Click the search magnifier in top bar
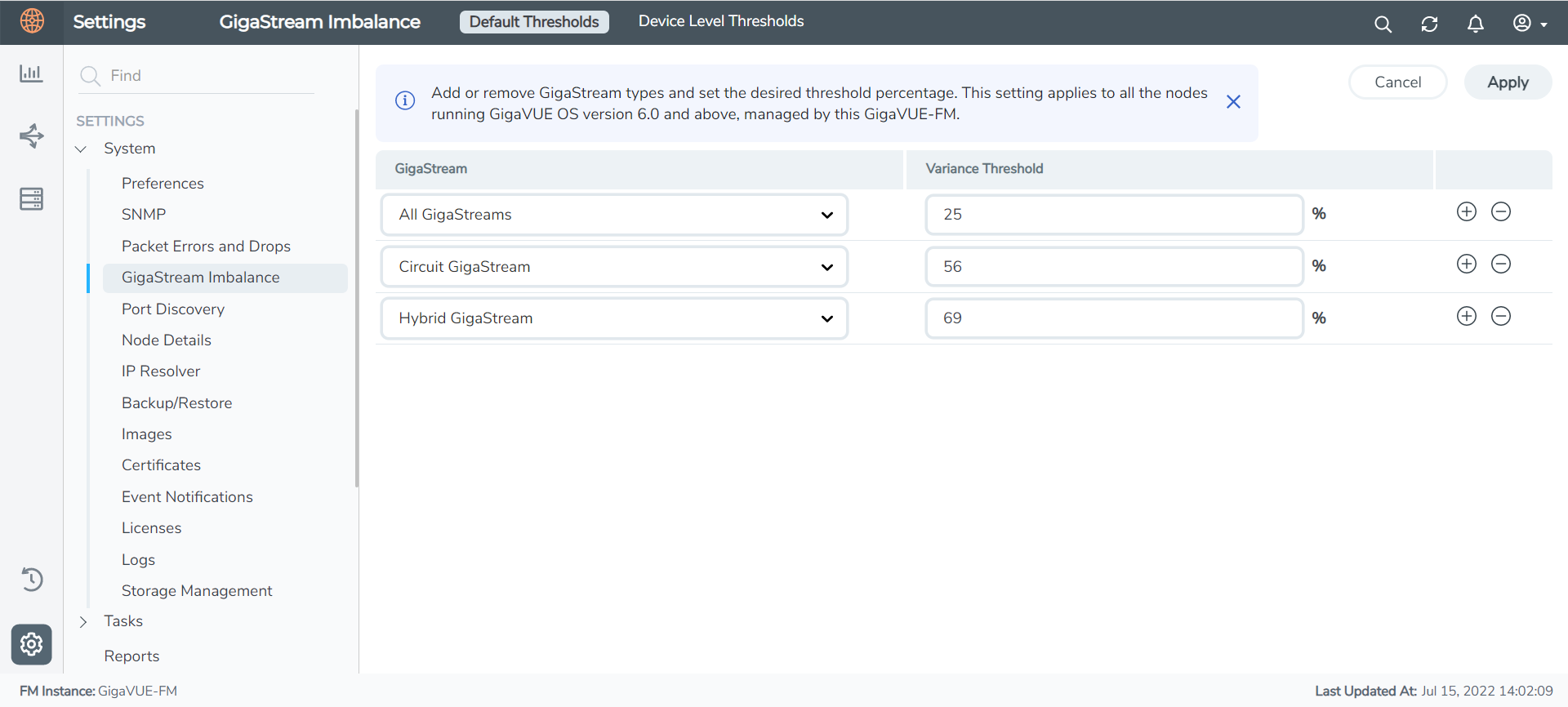Viewport: 1568px width, 707px height. (x=1383, y=24)
